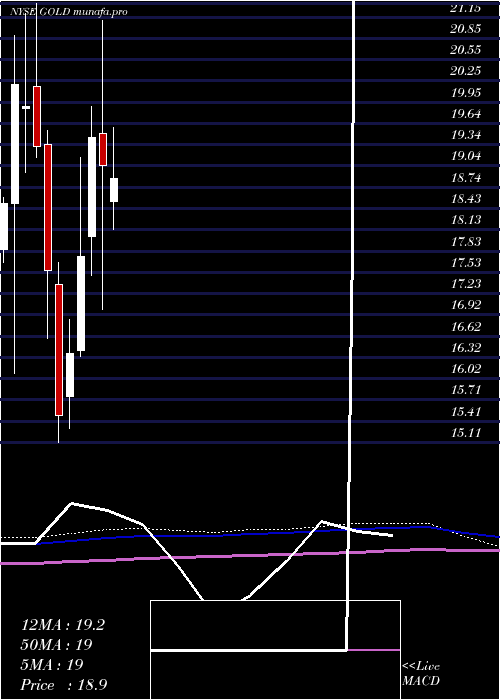The image size is (500, 700).
Task: Click the last white candlestick near 18.74
Action: pos(114,190)
